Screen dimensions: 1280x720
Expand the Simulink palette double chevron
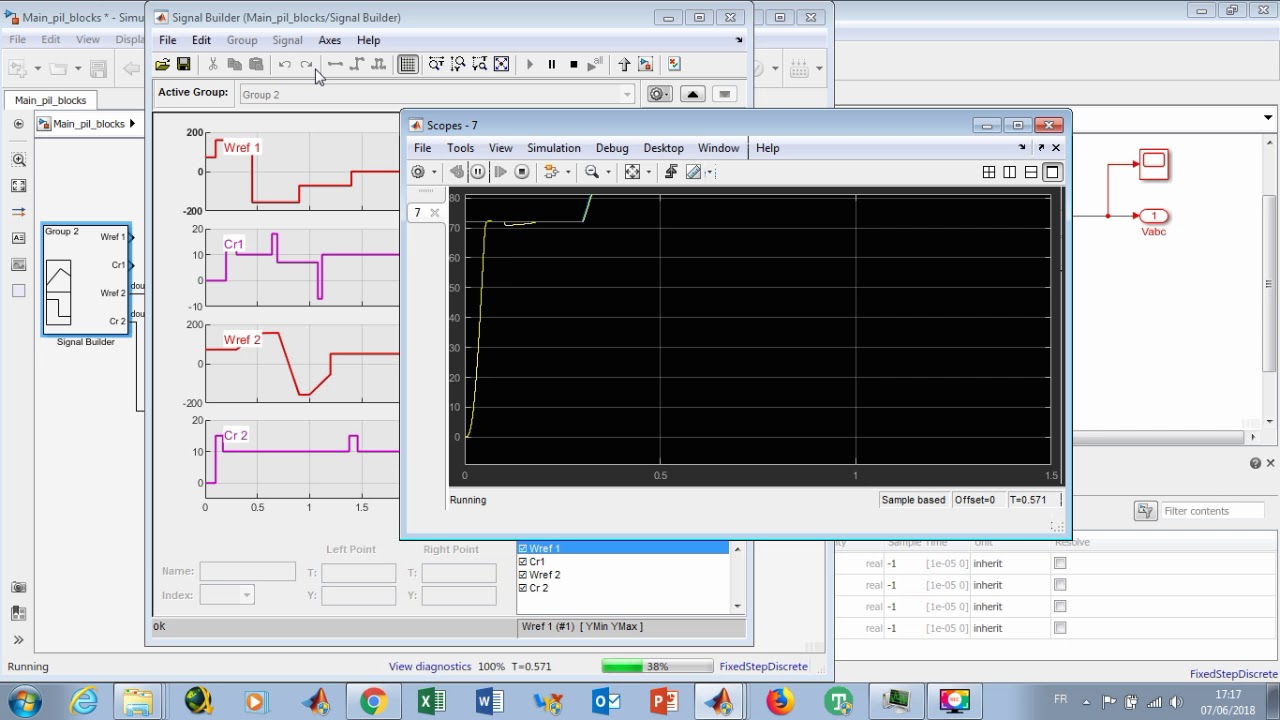[x=18, y=640]
